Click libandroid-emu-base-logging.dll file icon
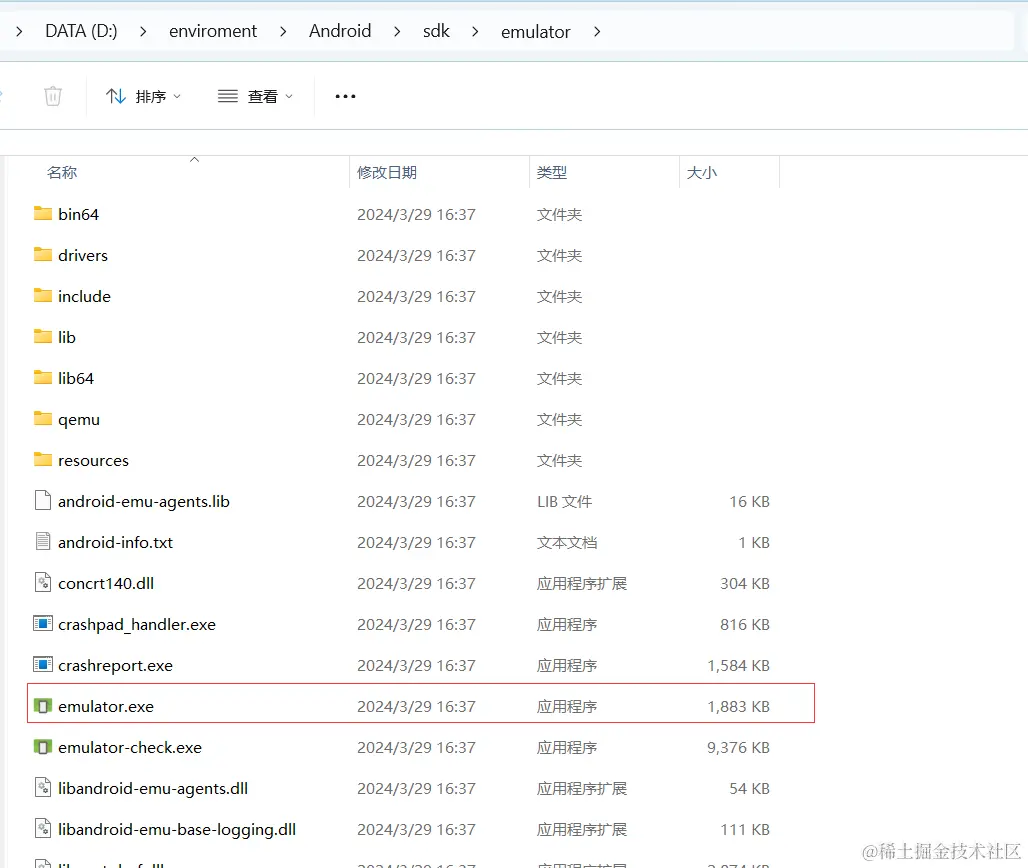The height and width of the screenshot is (868, 1028). click(43, 829)
